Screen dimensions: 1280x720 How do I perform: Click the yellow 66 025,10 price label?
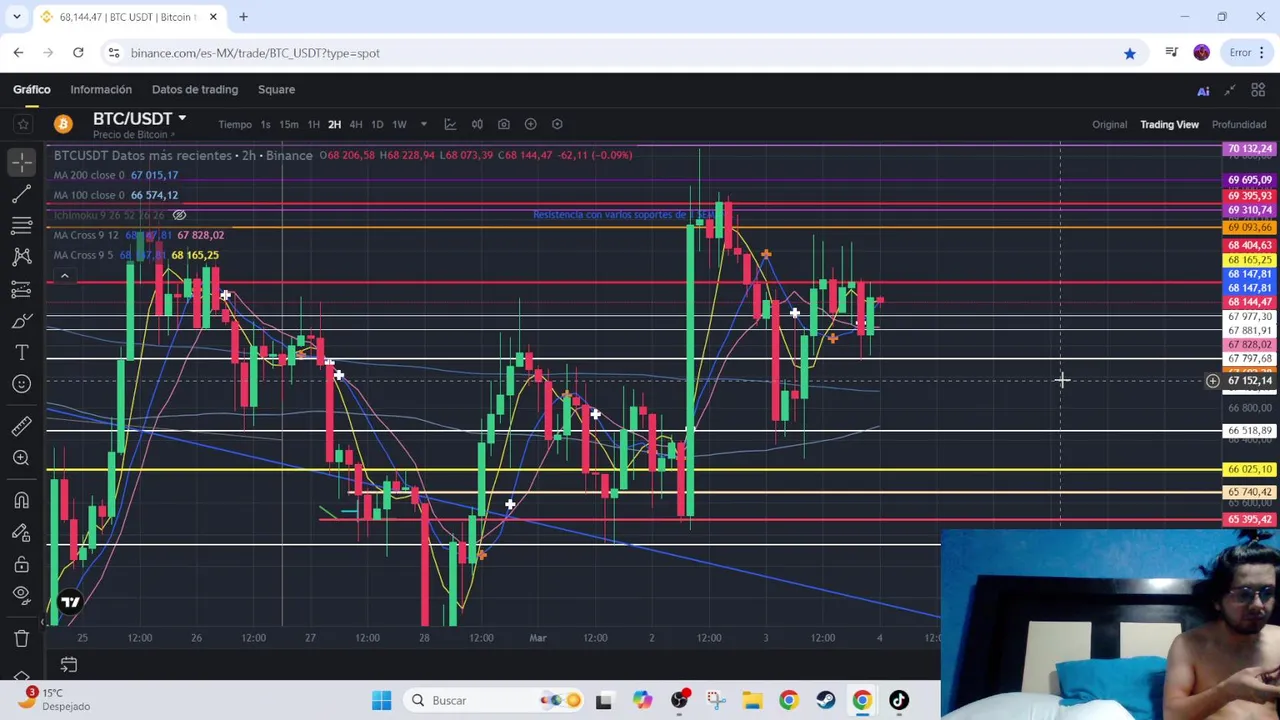[x=1250, y=469]
